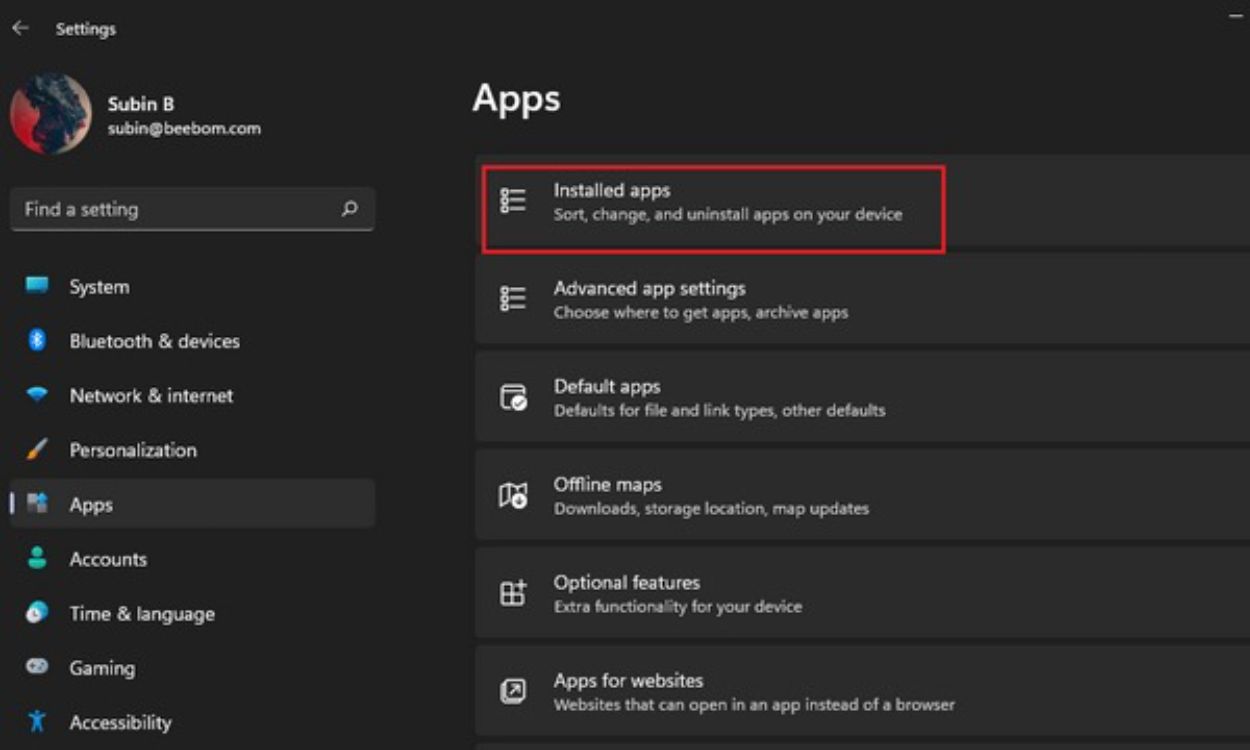
Task: Select the Offline maps map icon
Action: pos(514,493)
